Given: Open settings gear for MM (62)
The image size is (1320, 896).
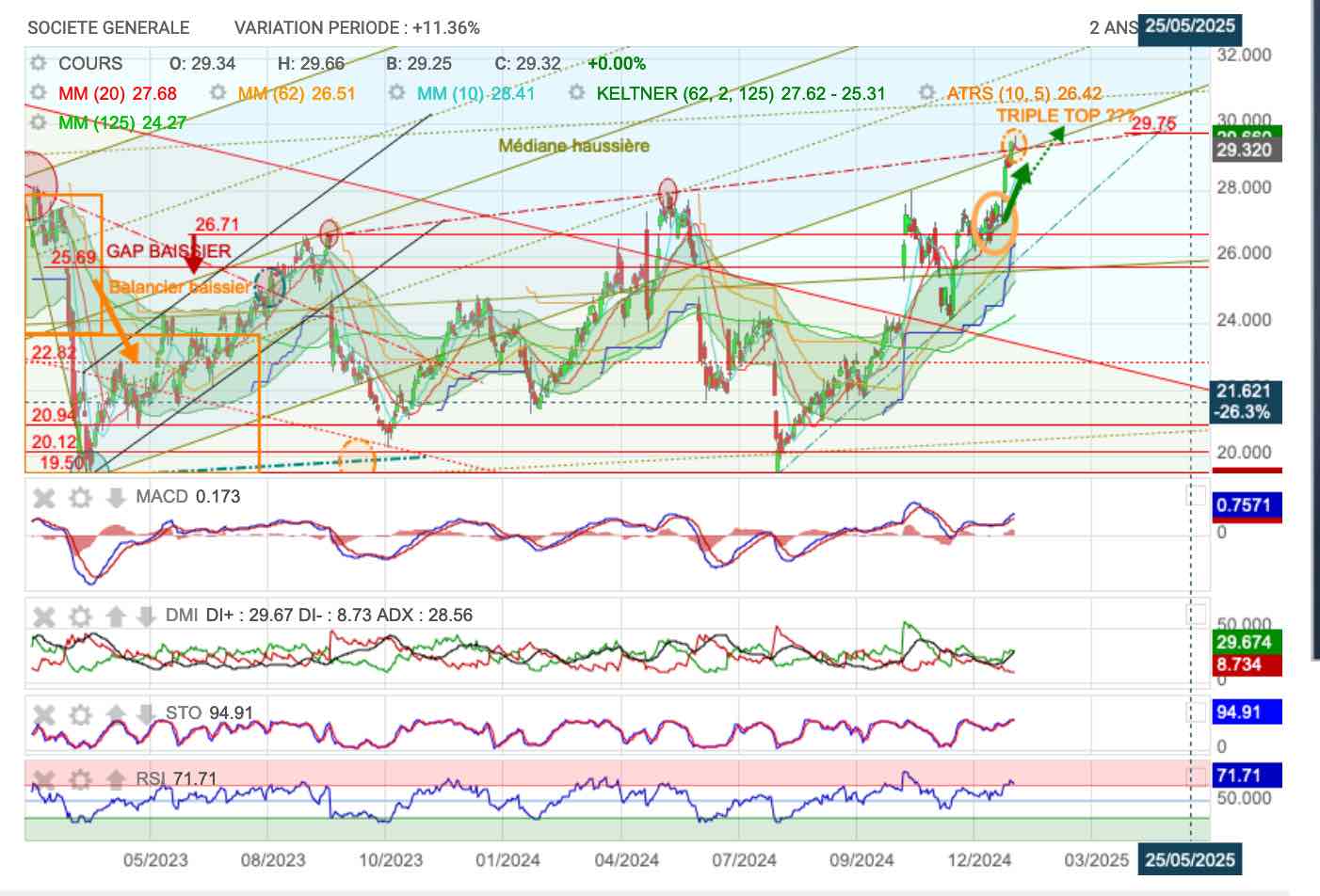Looking at the screenshot, I should pos(217,92).
